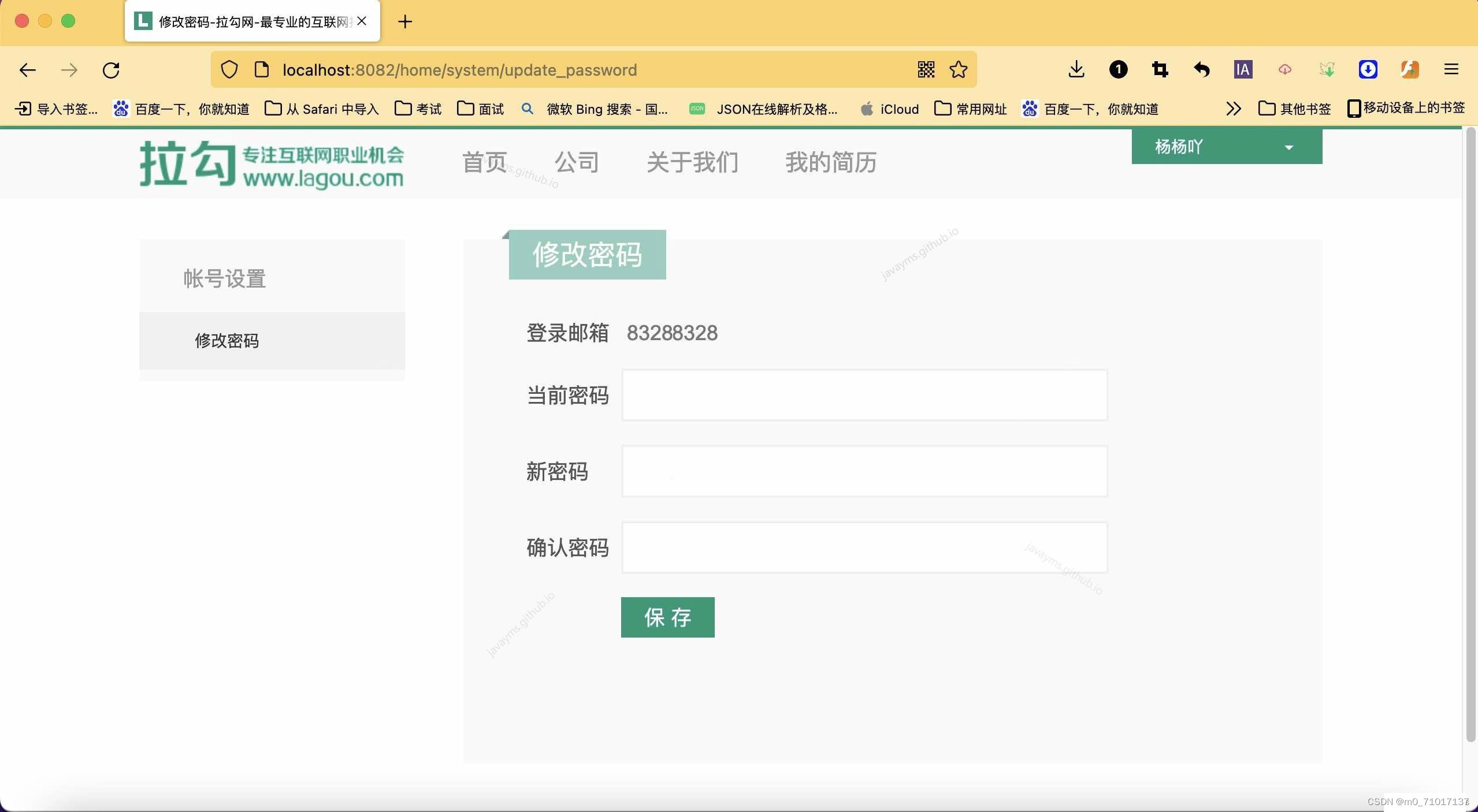1478x812 pixels.
Task: Open 公司 navigation item
Action: [x=577, y=162]
